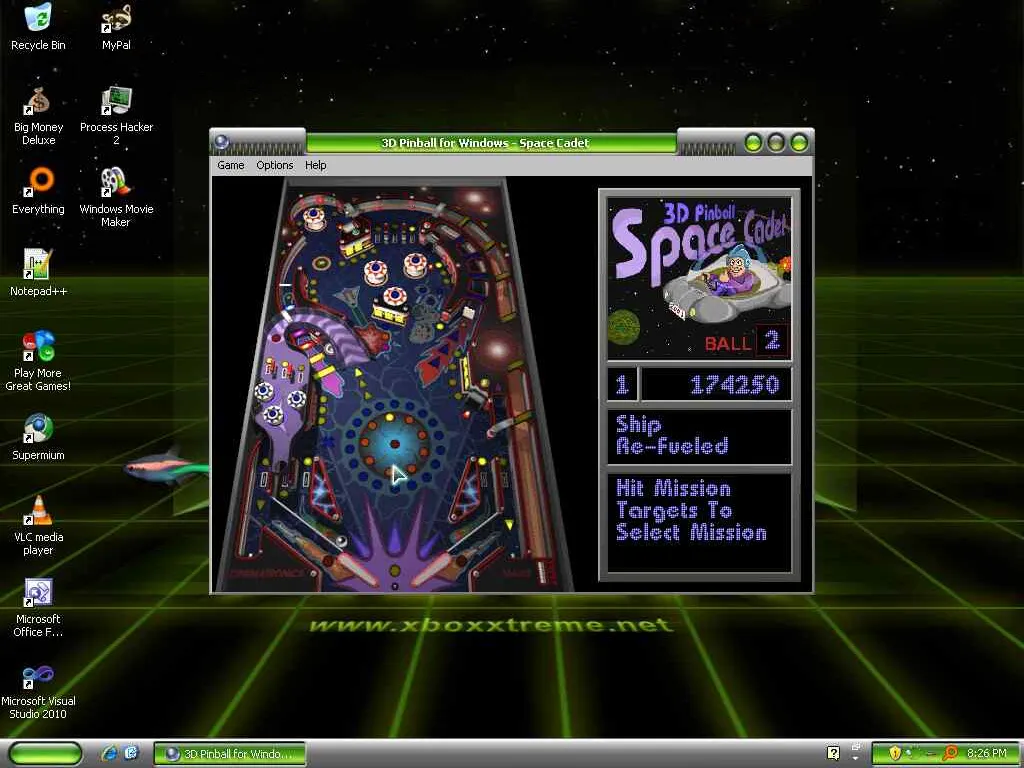The width and height of the screenshot is (1024, 768).
Task: Click the question mark help tray icon
Action: click(x=833, y=753)
